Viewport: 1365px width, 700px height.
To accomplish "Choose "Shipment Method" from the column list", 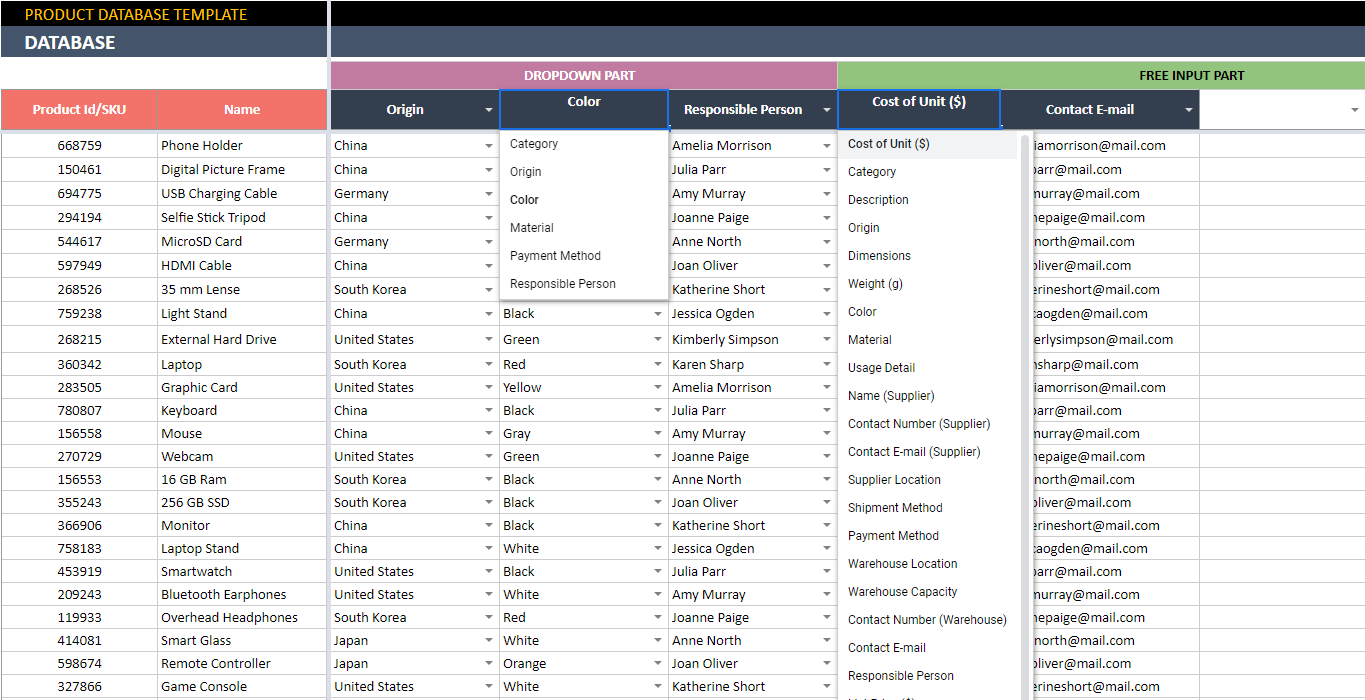I will click(892, 507).
